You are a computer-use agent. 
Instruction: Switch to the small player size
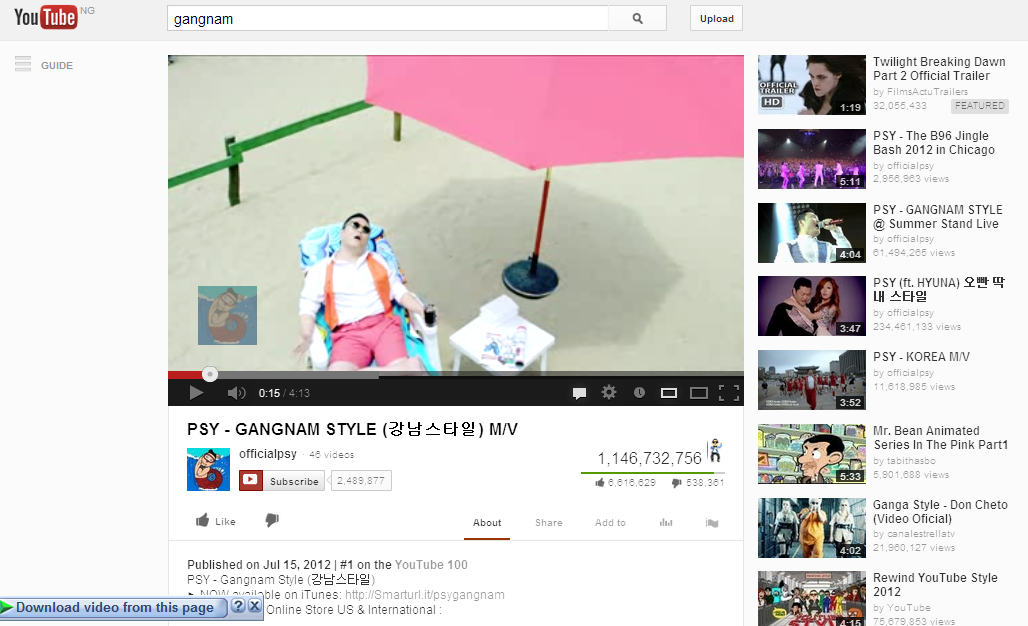pos(669,393)
